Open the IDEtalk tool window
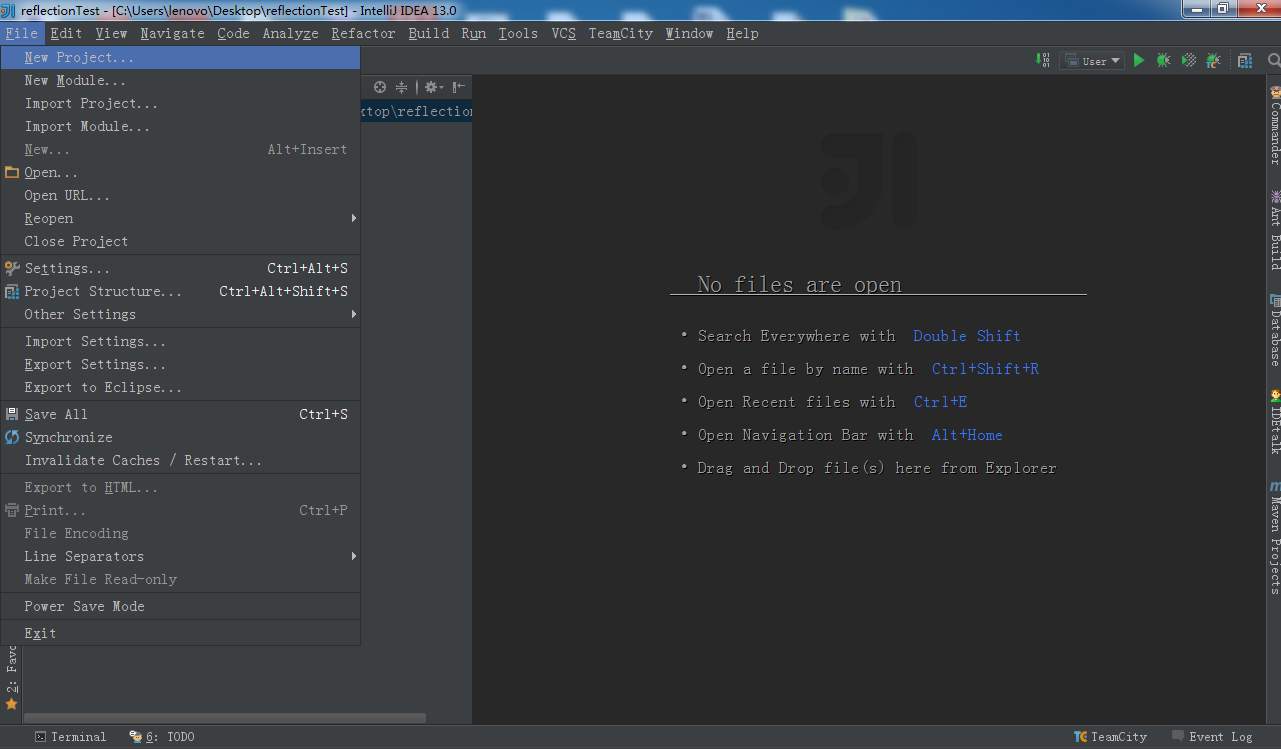1281x749 pixels. click(x=1275, y=421)
